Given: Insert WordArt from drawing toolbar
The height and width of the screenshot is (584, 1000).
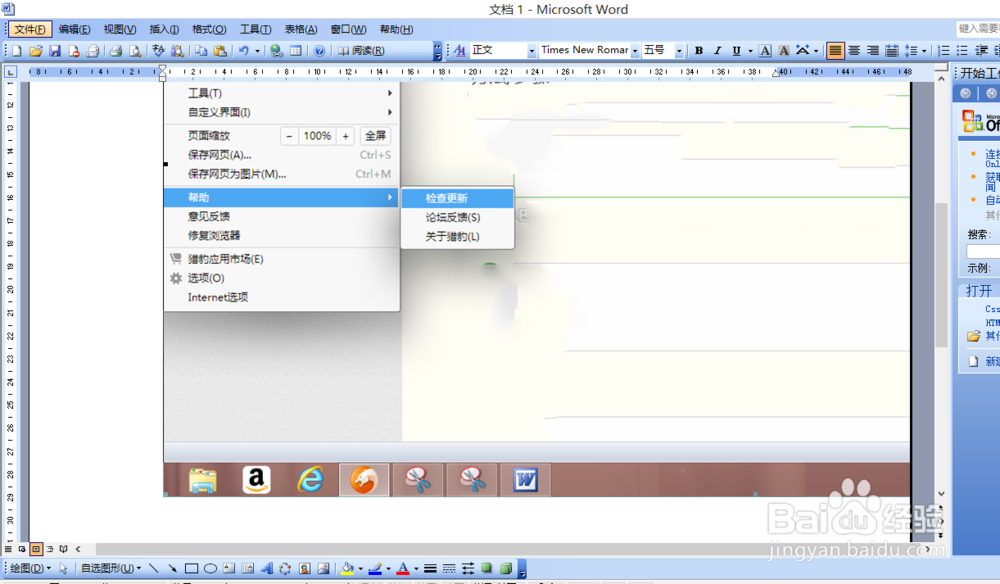Looking at the screenshot, I should (x=267, y=568).
